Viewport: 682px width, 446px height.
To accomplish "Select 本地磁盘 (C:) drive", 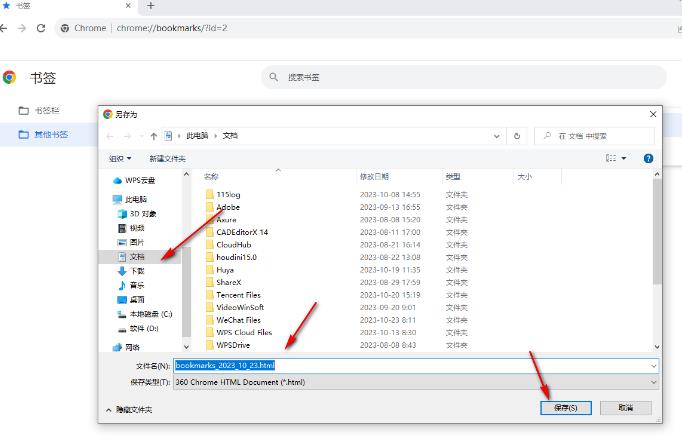I will [x=150, y=314].
